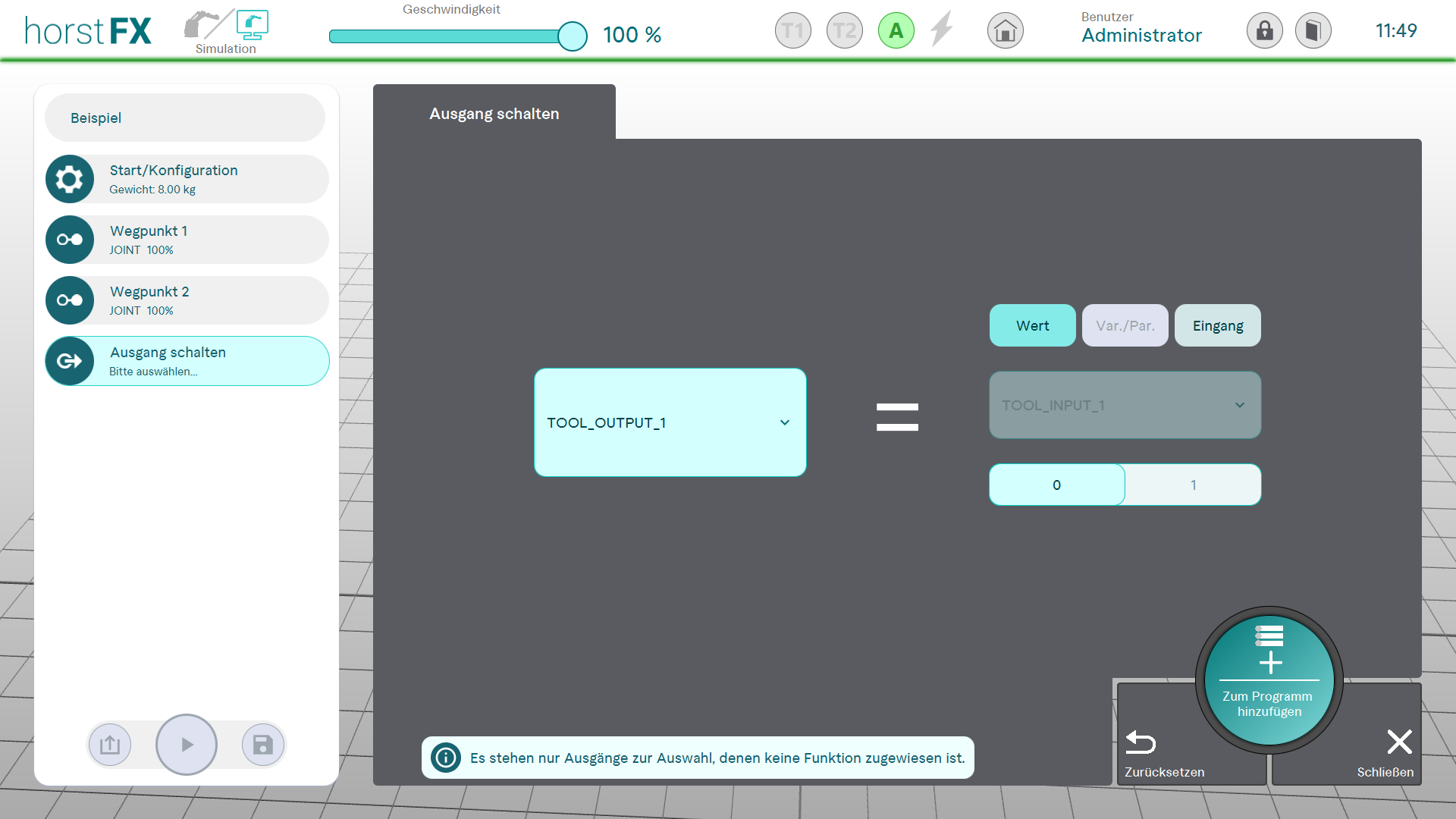Choose the Var./Par. option
Viewport: 1456px width, 819px height.
1125,326
